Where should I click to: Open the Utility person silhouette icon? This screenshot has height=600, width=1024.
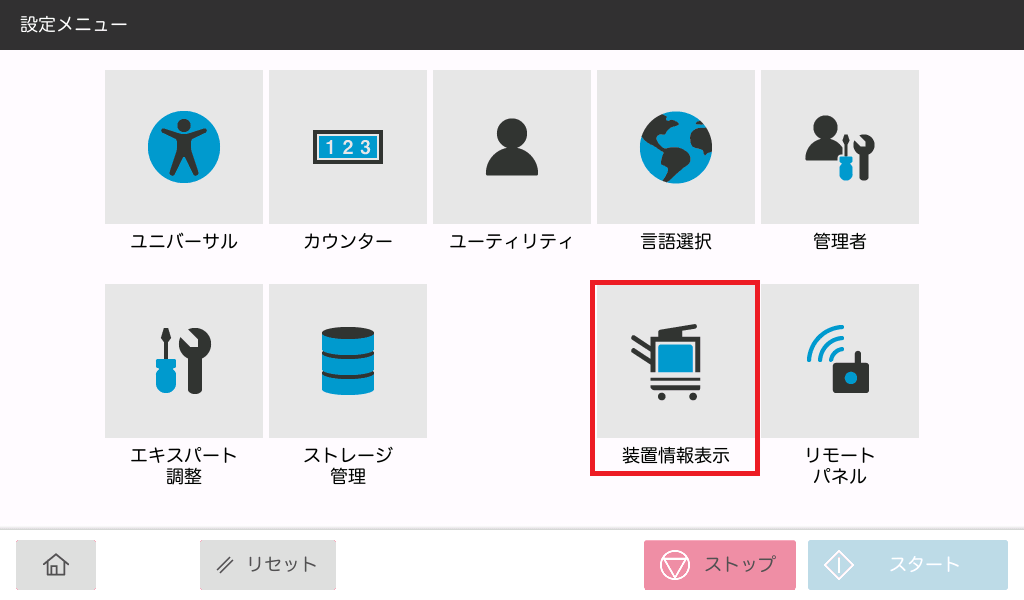pos(512,147)
